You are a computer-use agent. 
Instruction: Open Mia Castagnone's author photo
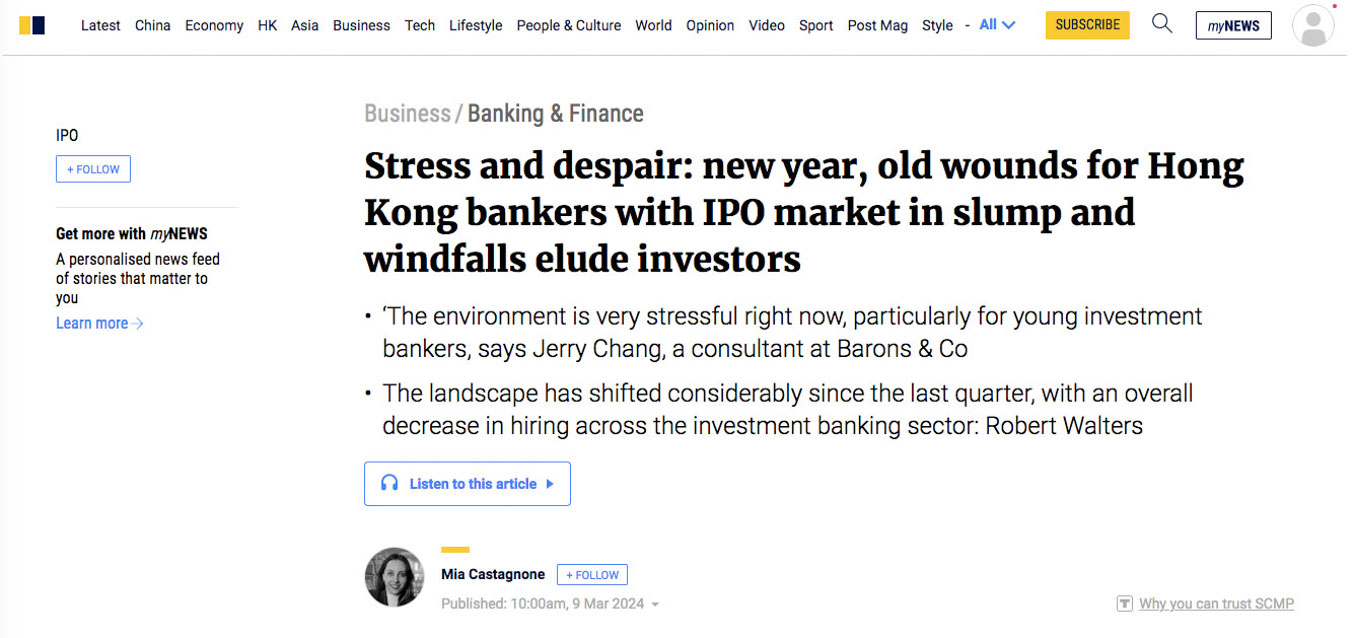tap(394, 577)
